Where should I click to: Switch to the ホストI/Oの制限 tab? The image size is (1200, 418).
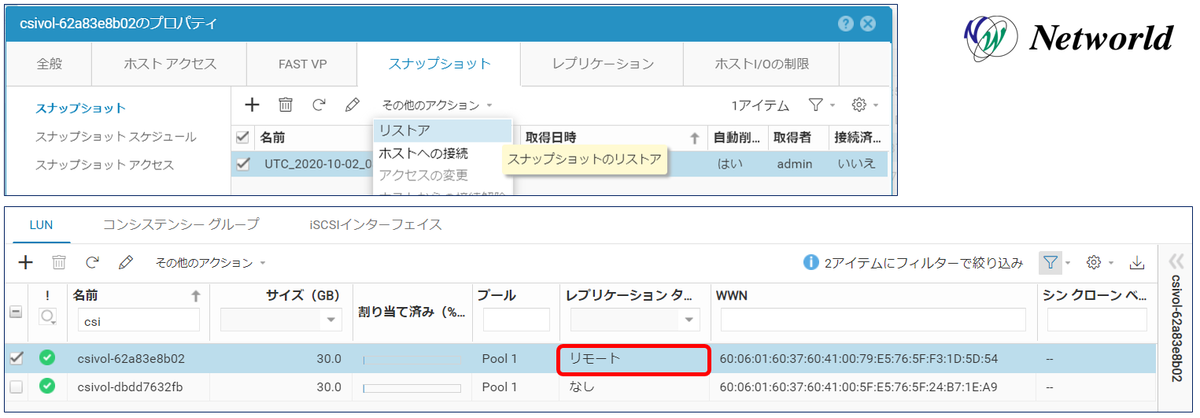click(x=762, y=64)
